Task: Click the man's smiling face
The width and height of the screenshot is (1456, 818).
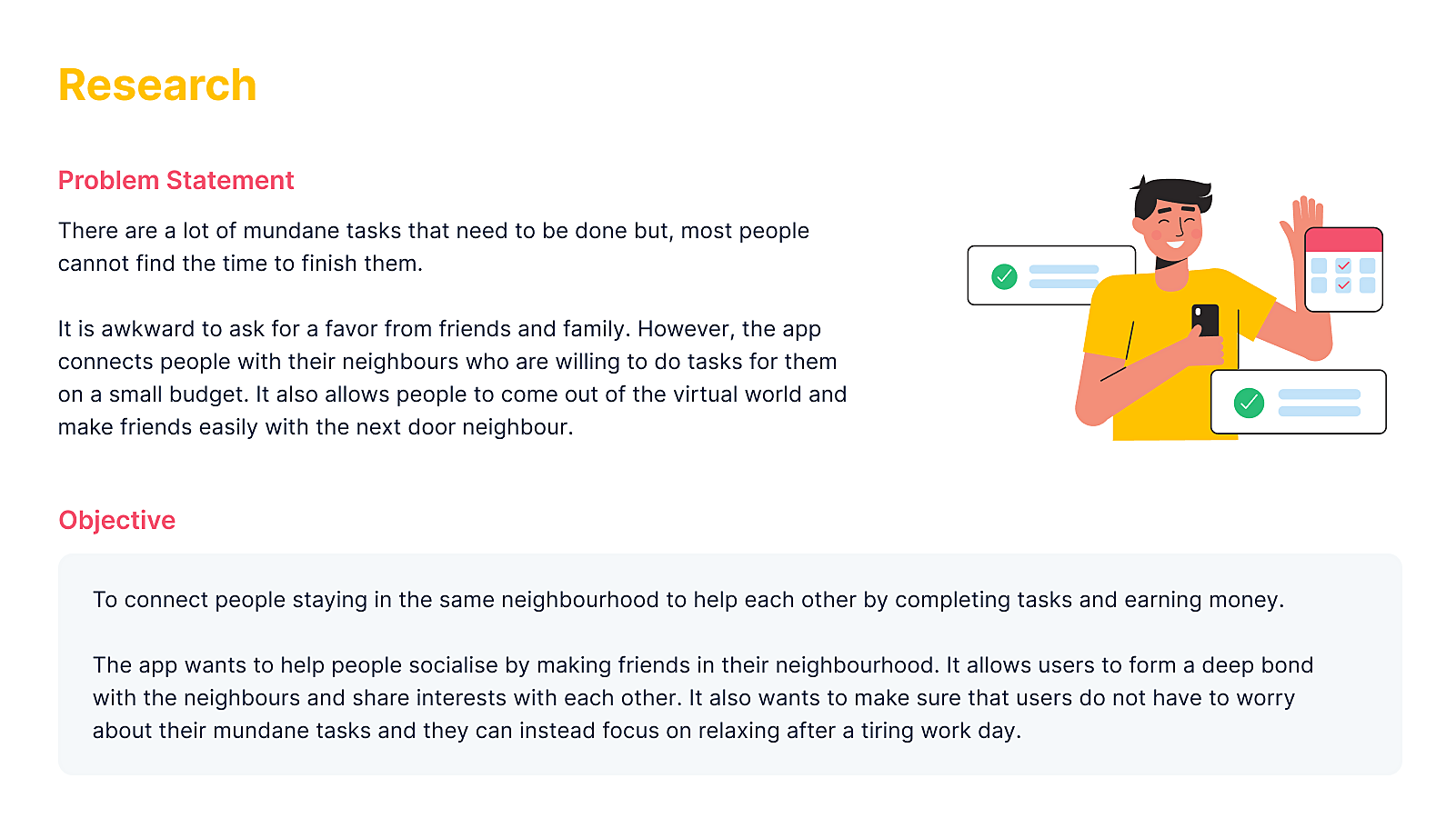Action: [1173, 229]
